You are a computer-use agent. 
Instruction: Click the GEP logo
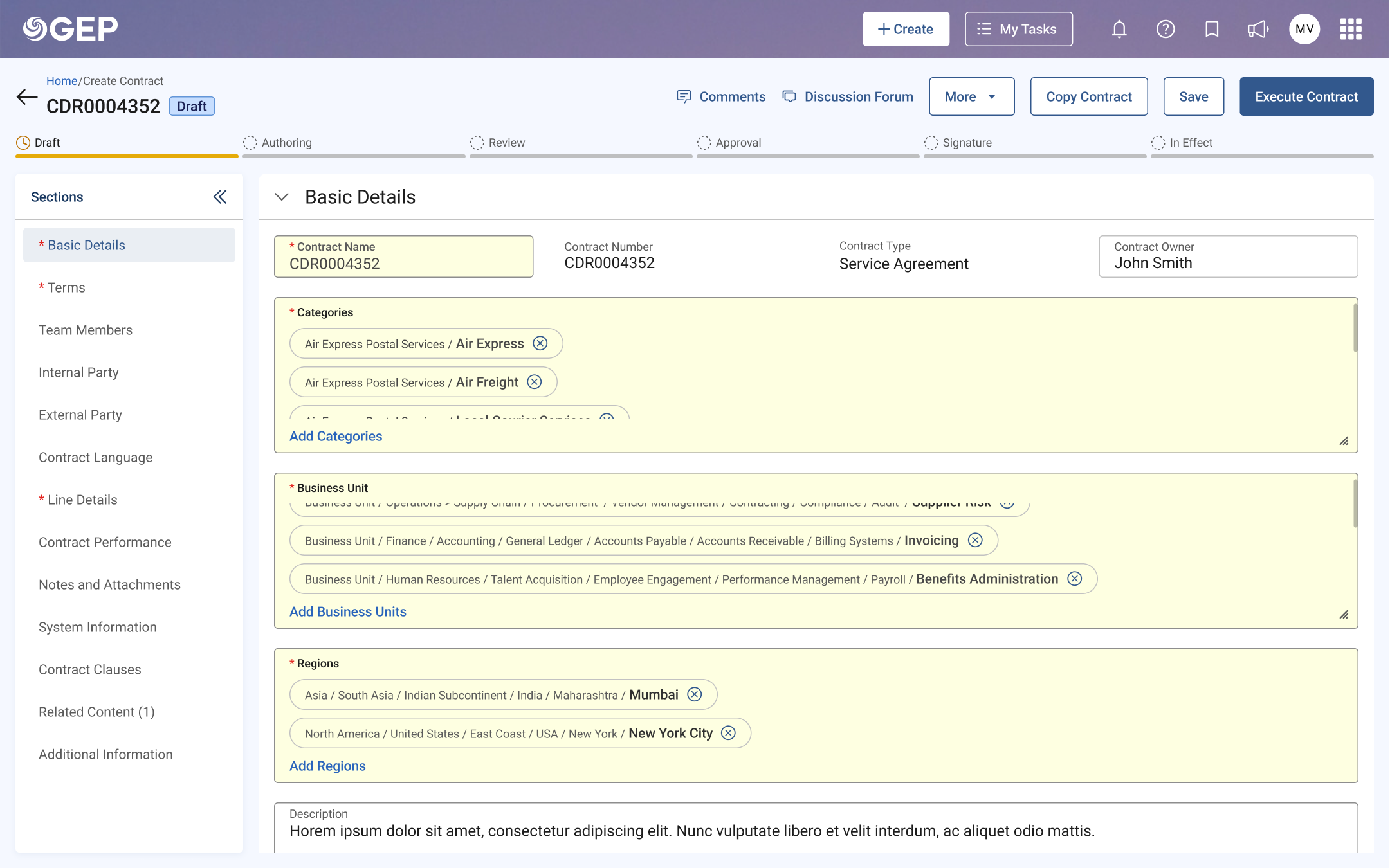pyautogui.click(x=71, y=29)
